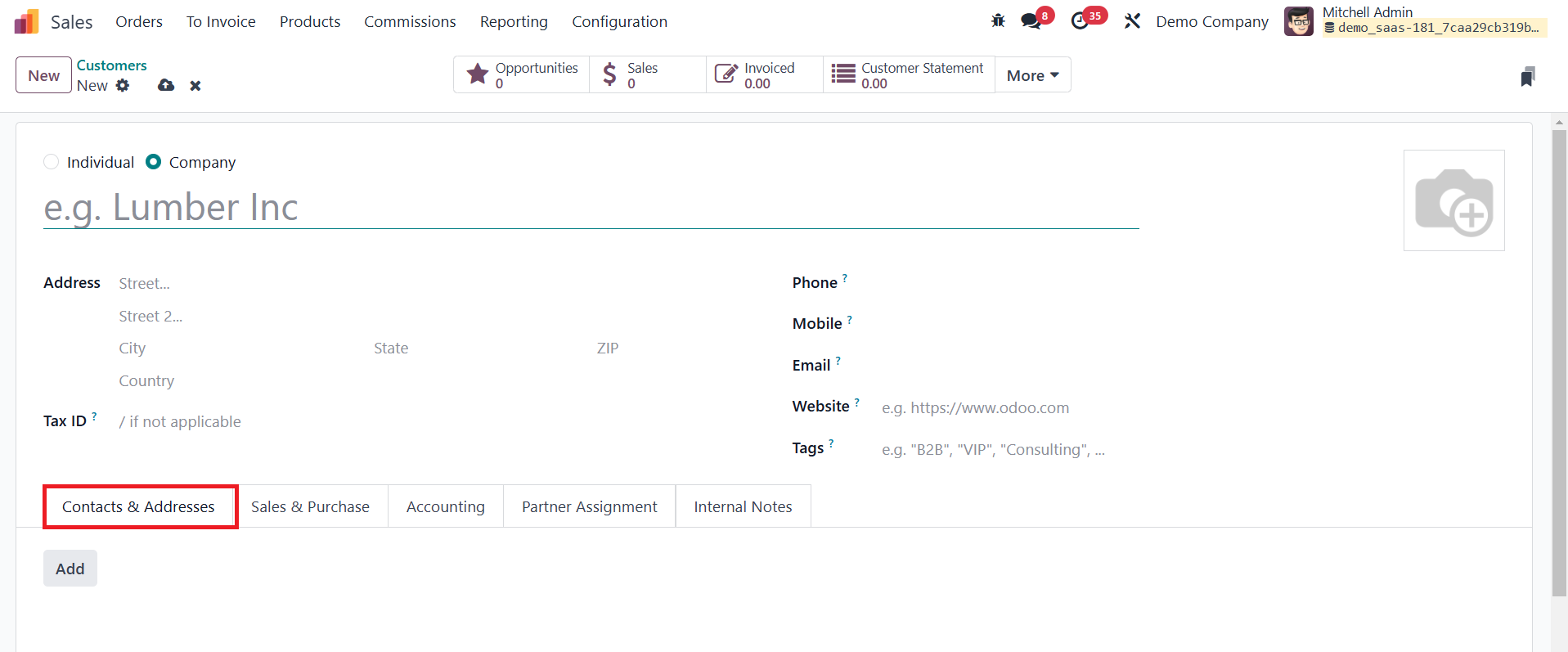This screenshot has width=1568, height=652.
Task: Click the Sales app name label
Action: click(x=72, y=22)
